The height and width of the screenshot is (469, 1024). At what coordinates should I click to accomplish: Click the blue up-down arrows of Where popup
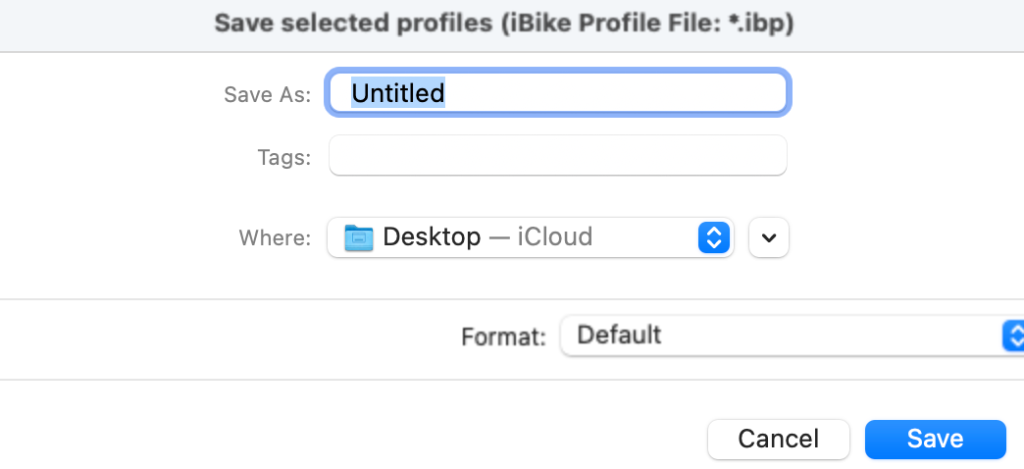coord(714,237)
